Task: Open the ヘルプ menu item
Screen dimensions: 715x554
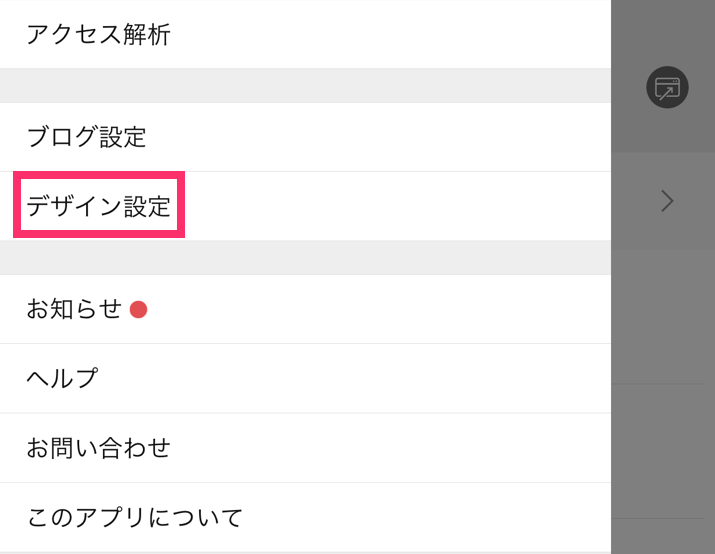Action: tap(62, 378)
